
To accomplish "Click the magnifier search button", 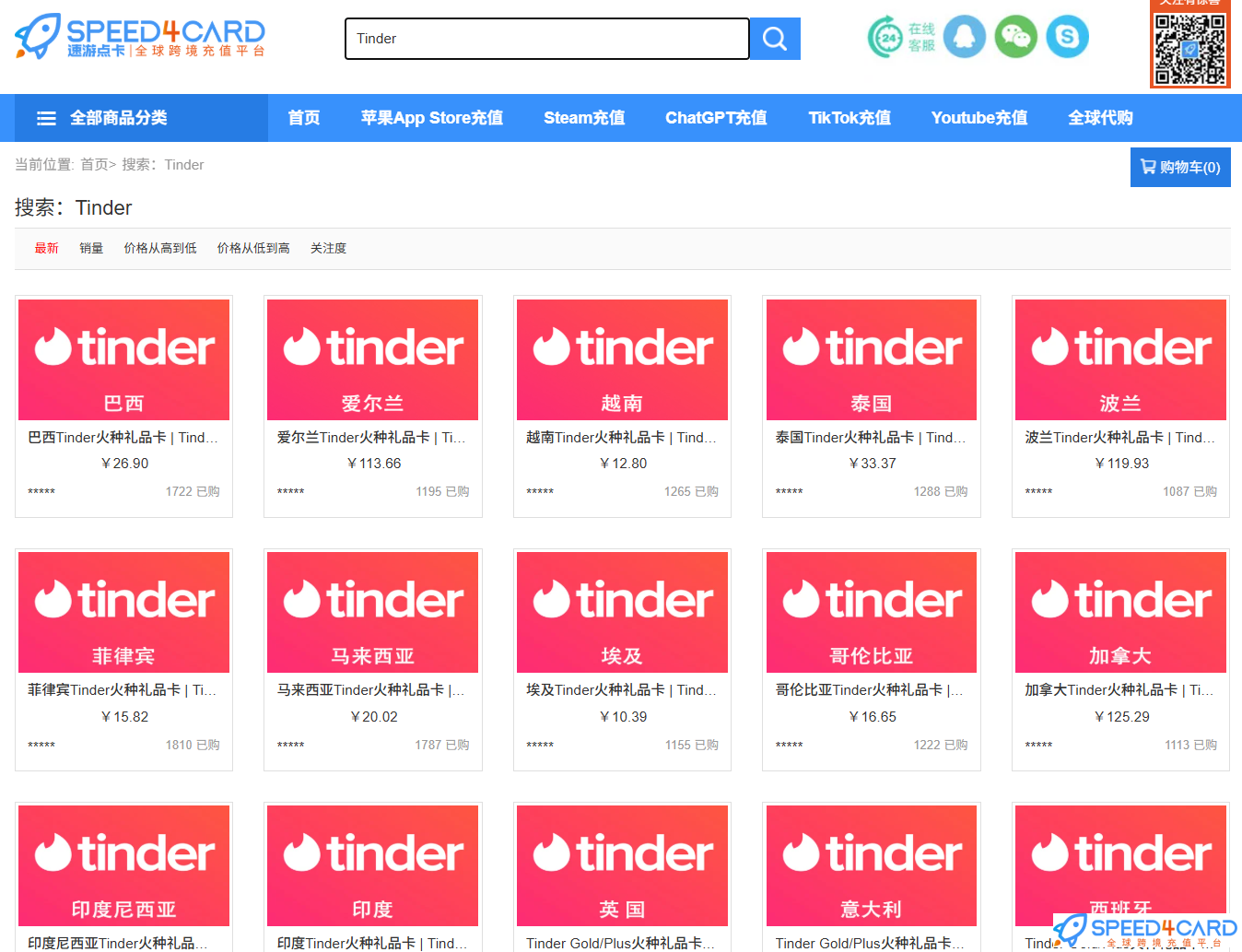I will (x=775, y=39).
